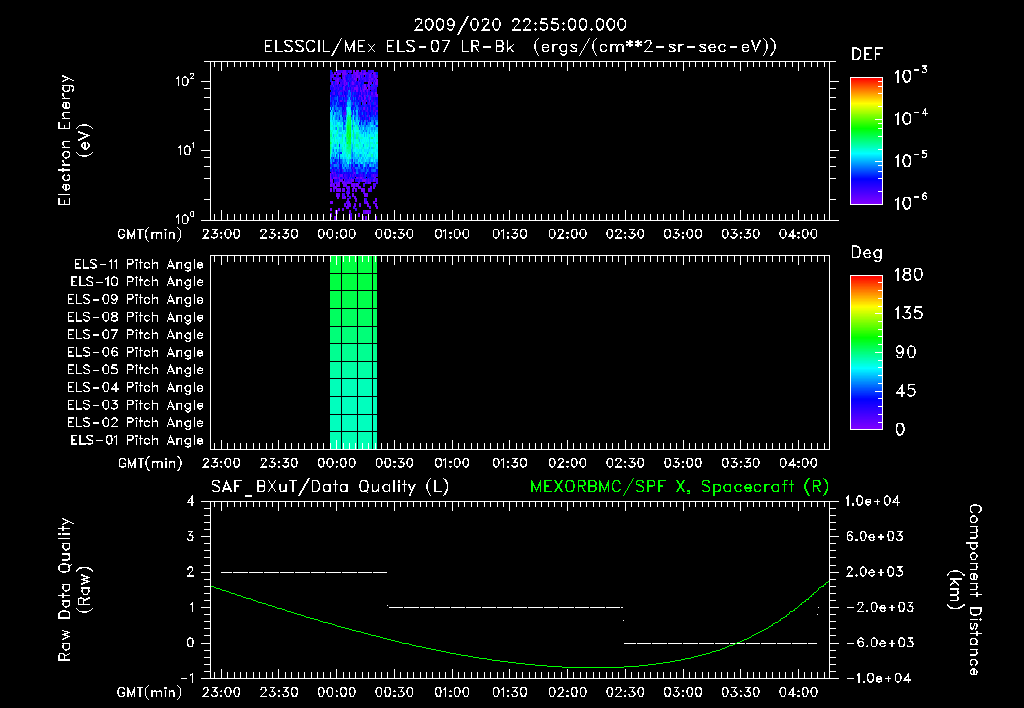Screen dimensions: 1024x708
Task: Click the data quality line at level 1
Action: coord(505,607)
